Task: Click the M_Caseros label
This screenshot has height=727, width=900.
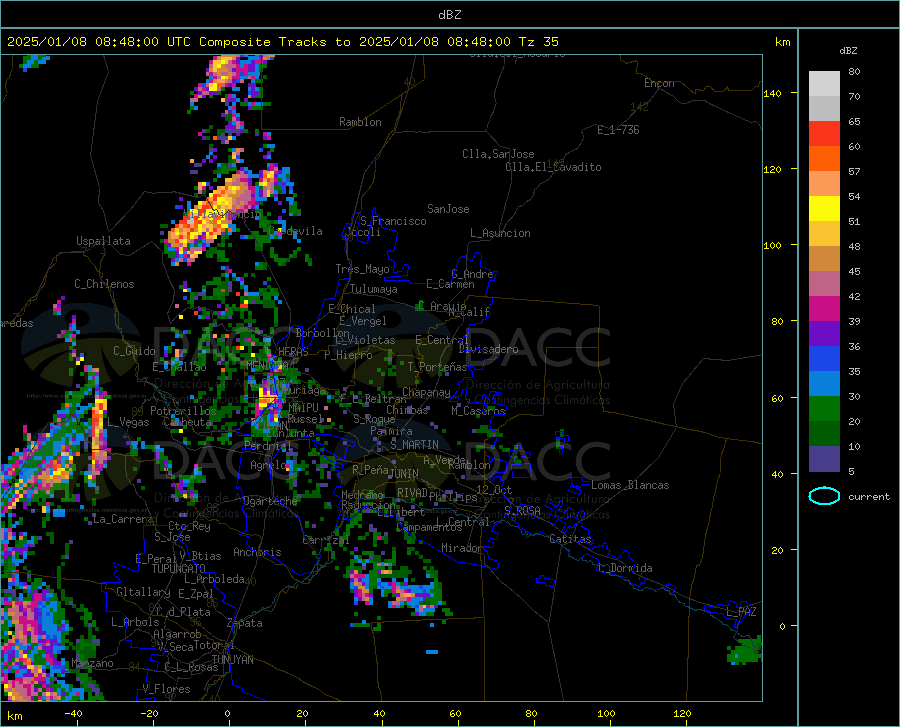Action: pyautogui.click(x=478, y=411)
